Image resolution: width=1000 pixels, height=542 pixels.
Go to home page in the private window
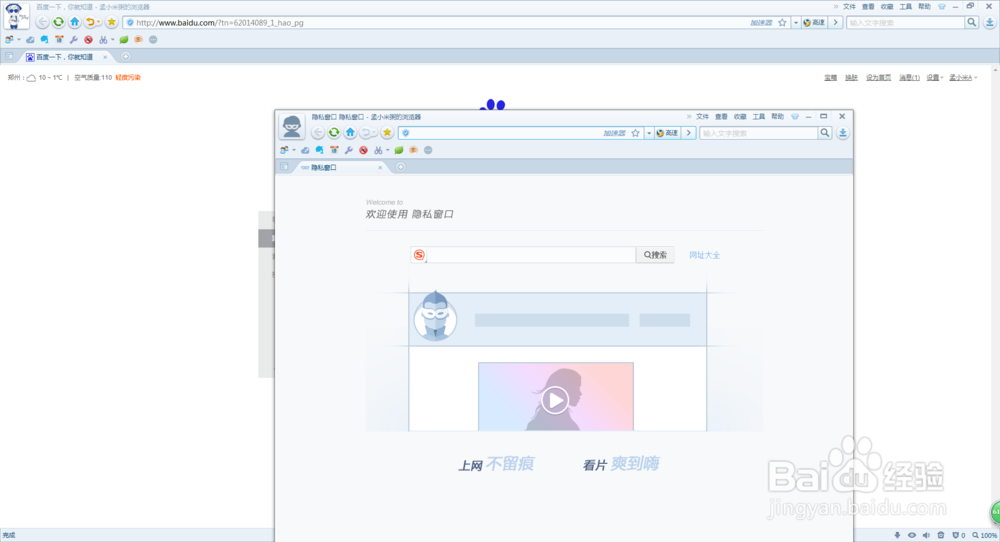coord(350,133)
